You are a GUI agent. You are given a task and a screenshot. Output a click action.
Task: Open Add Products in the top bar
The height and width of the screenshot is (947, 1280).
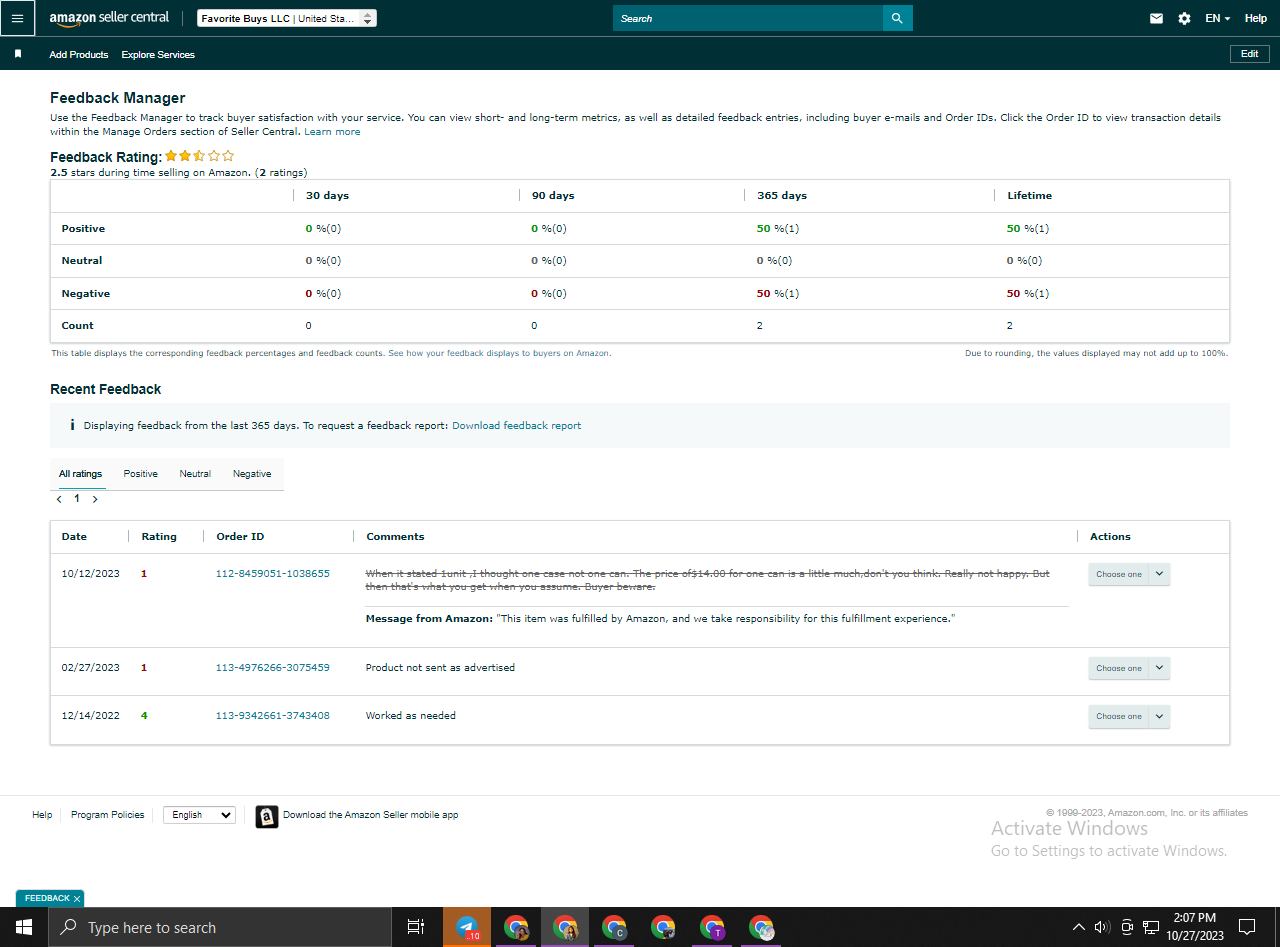(x=79, y=54)
